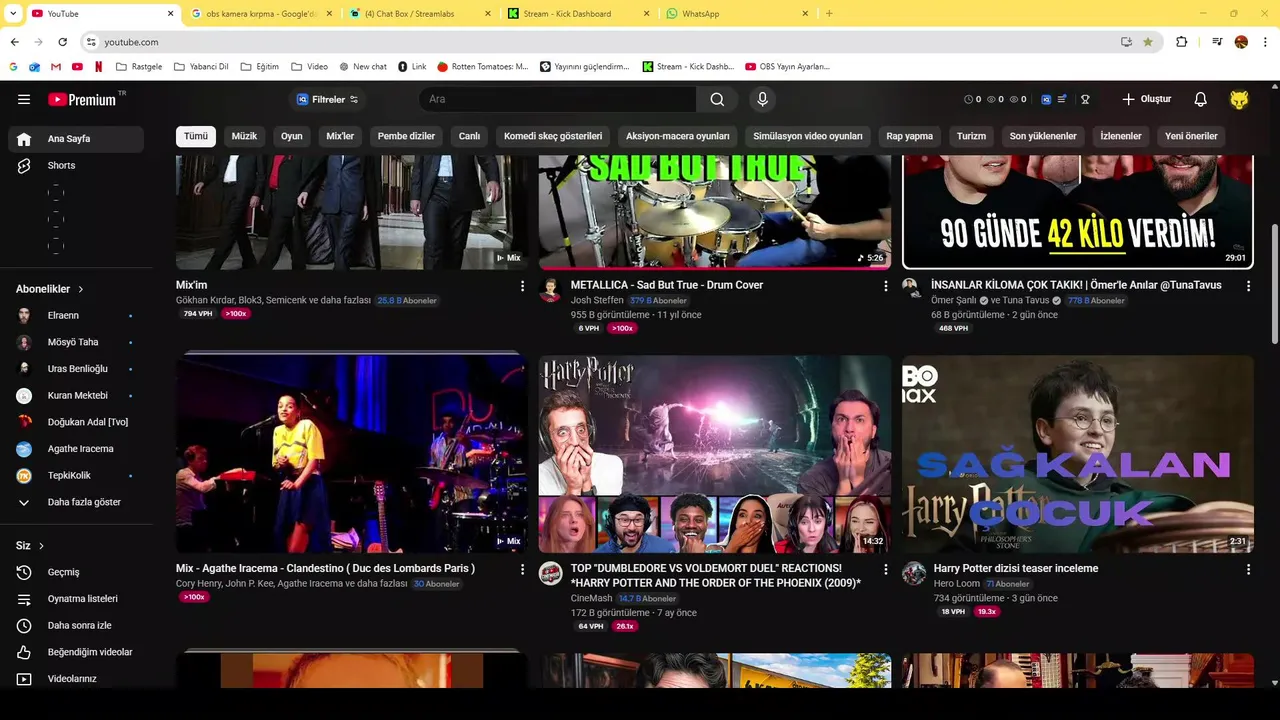Open the Yabancı Dil bookmarks folder

[201, 66]
